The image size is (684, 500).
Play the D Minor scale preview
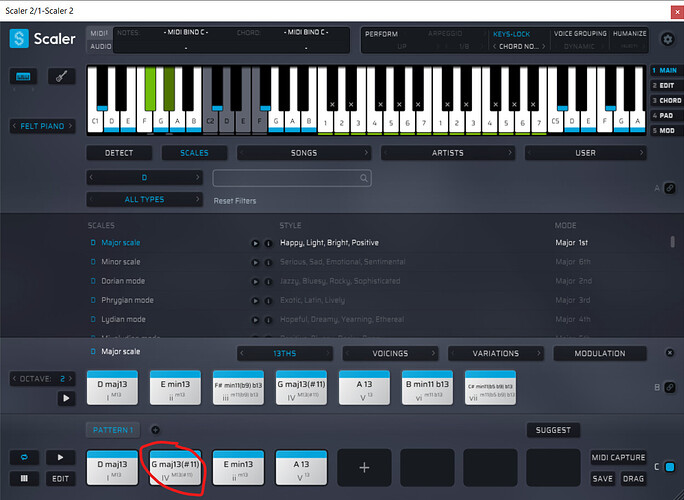point(255,262)
